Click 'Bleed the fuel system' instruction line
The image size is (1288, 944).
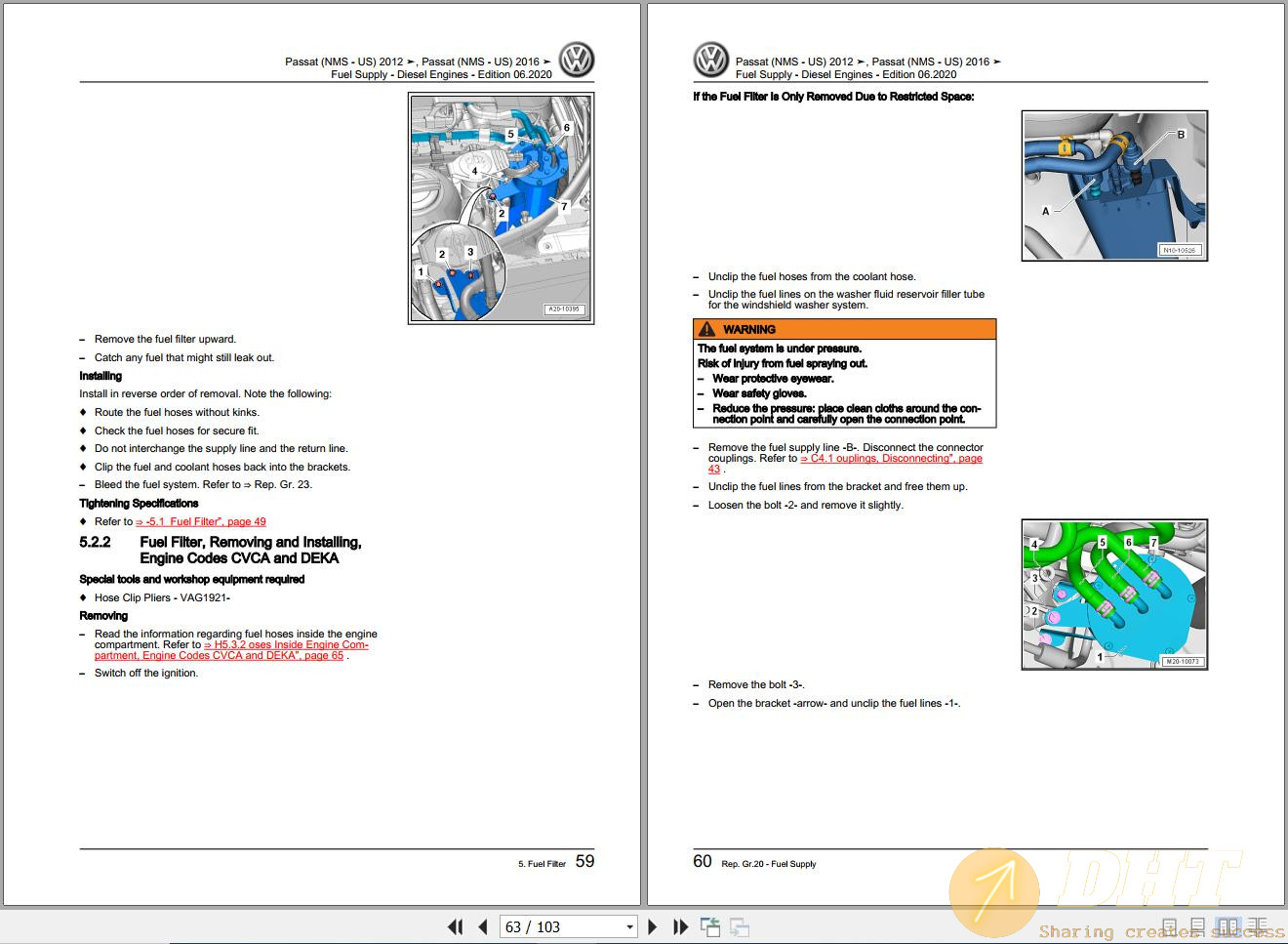pos(203,484)
